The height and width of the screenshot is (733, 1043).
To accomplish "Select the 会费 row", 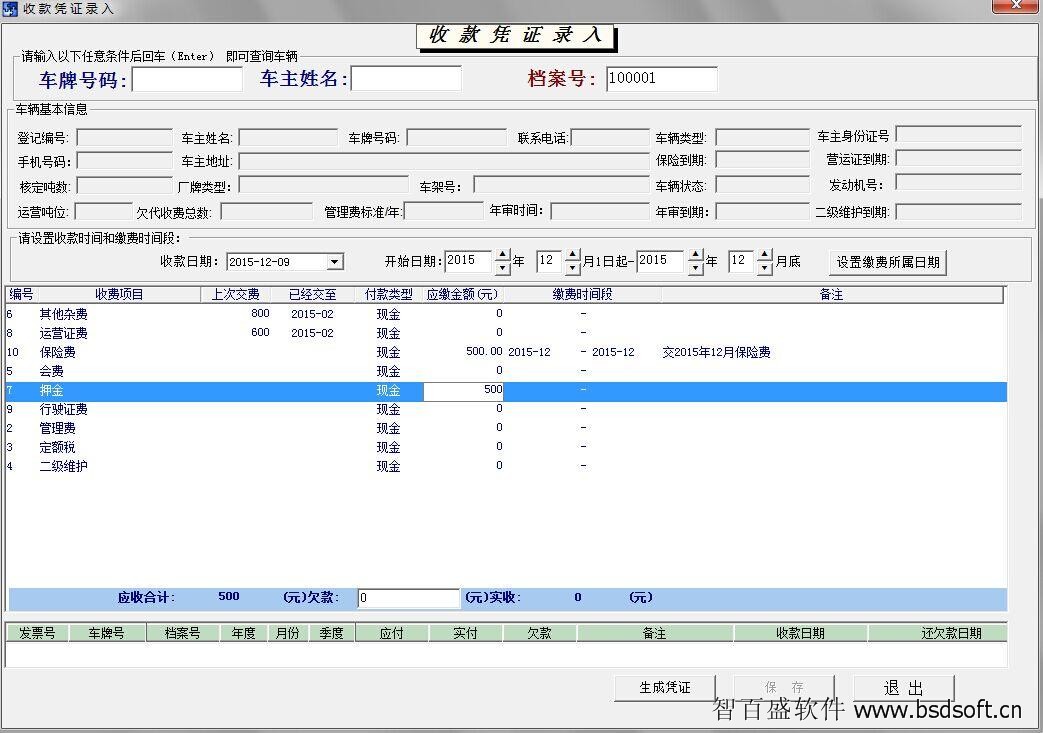I will [506, 371].
